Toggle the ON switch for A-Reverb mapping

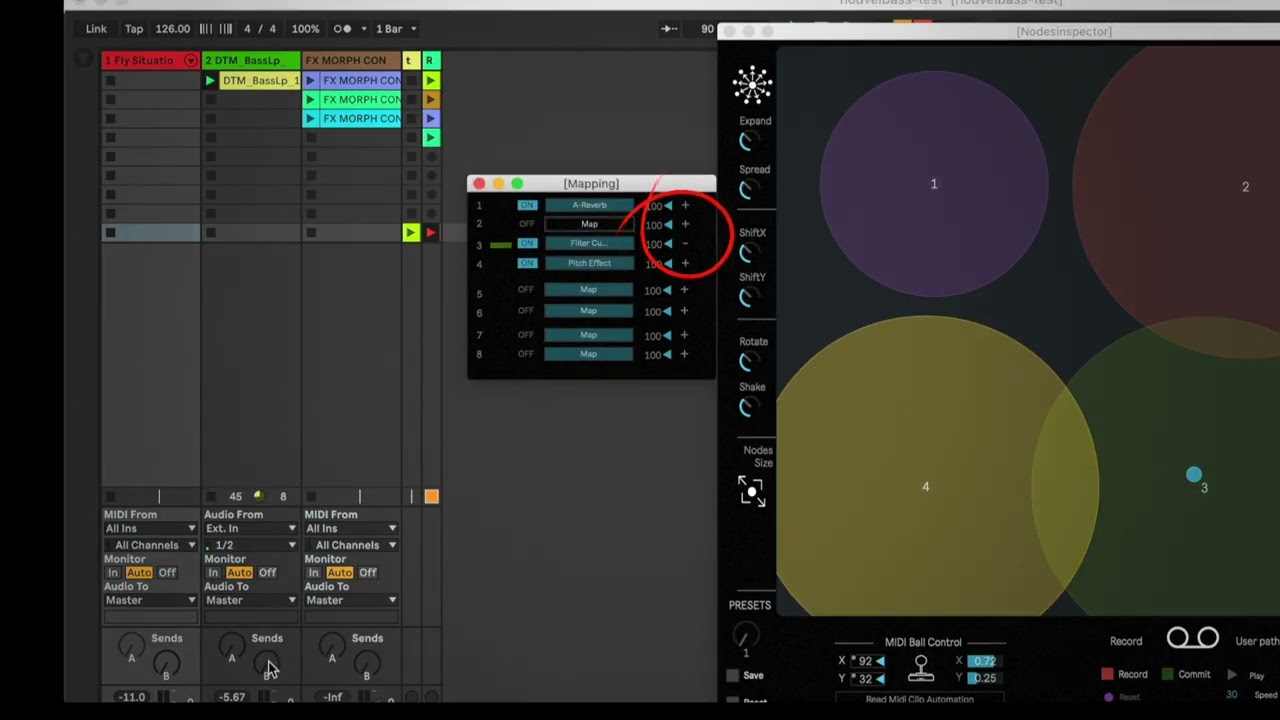pyautogui.click(x=527, y=205)
